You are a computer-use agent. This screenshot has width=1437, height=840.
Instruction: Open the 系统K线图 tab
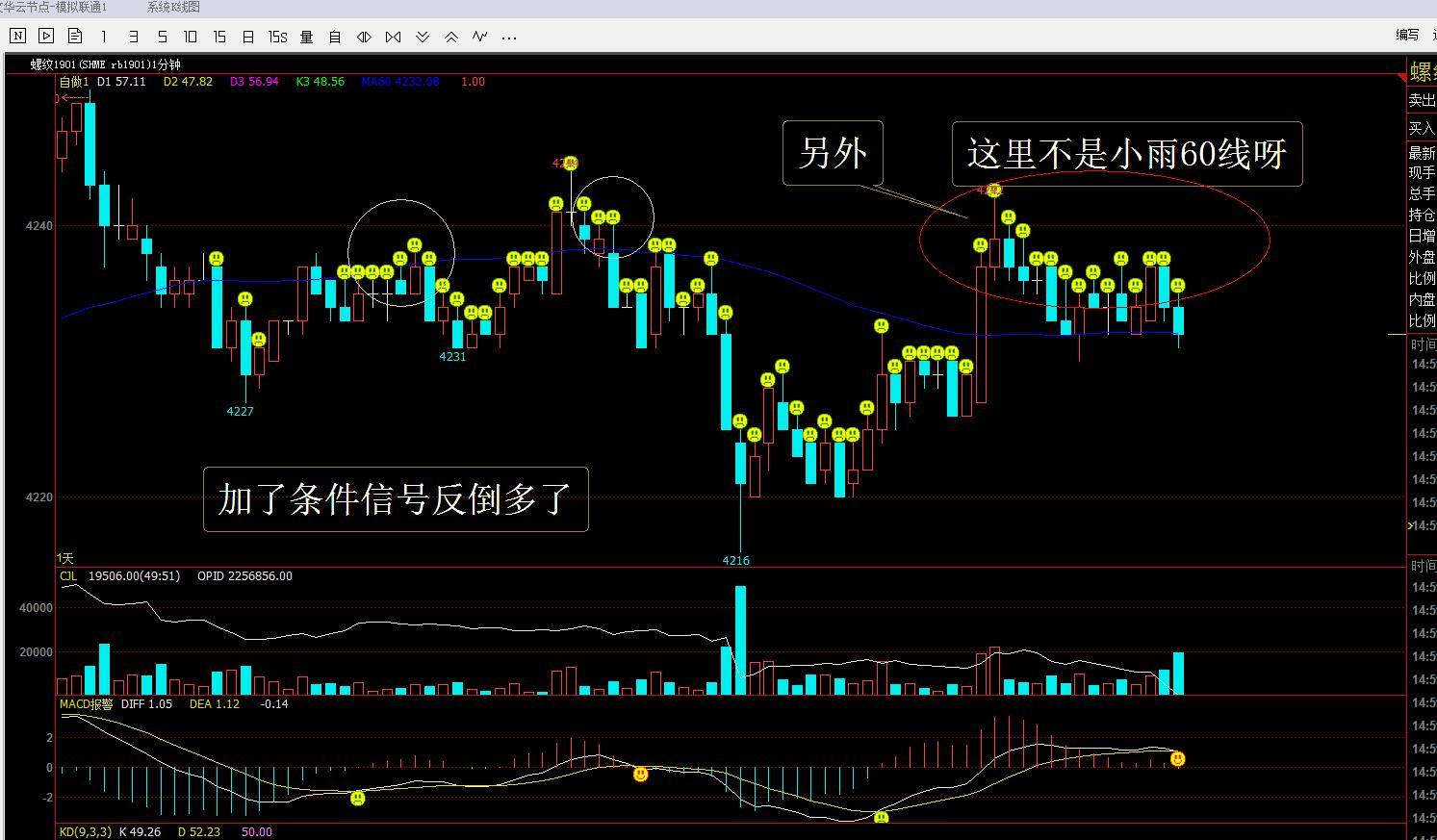point(173,7)
